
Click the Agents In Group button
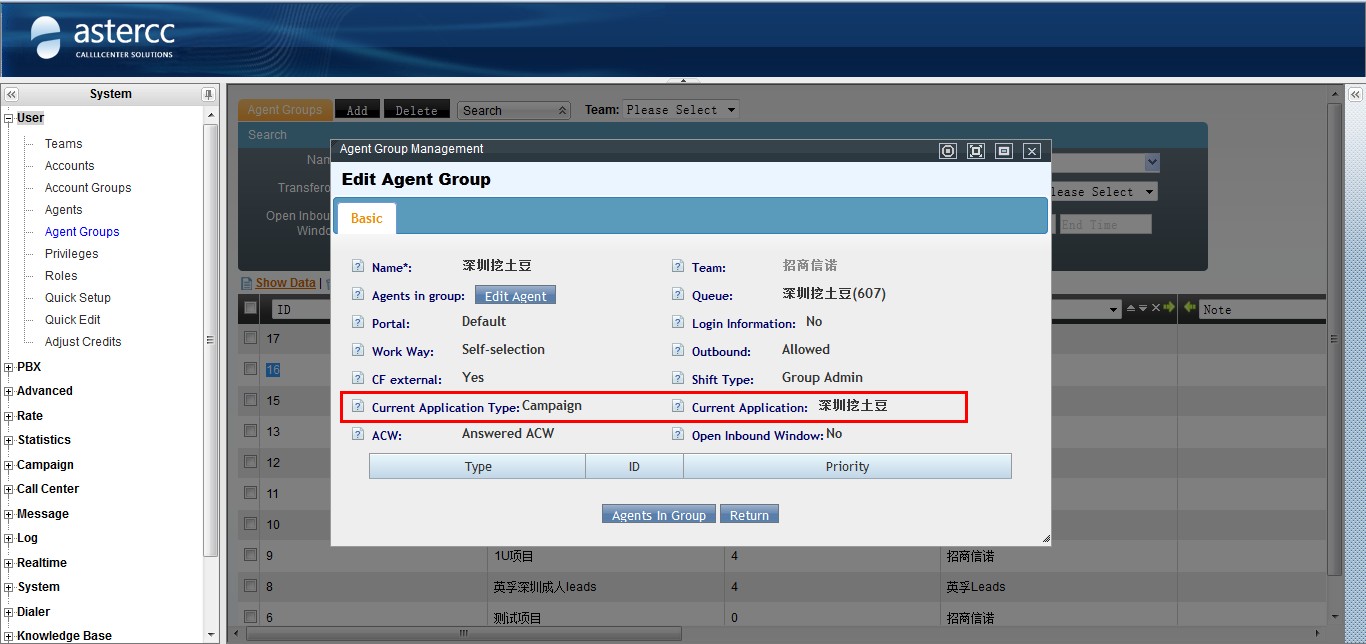pyautogui.click(x=658, y=515)
